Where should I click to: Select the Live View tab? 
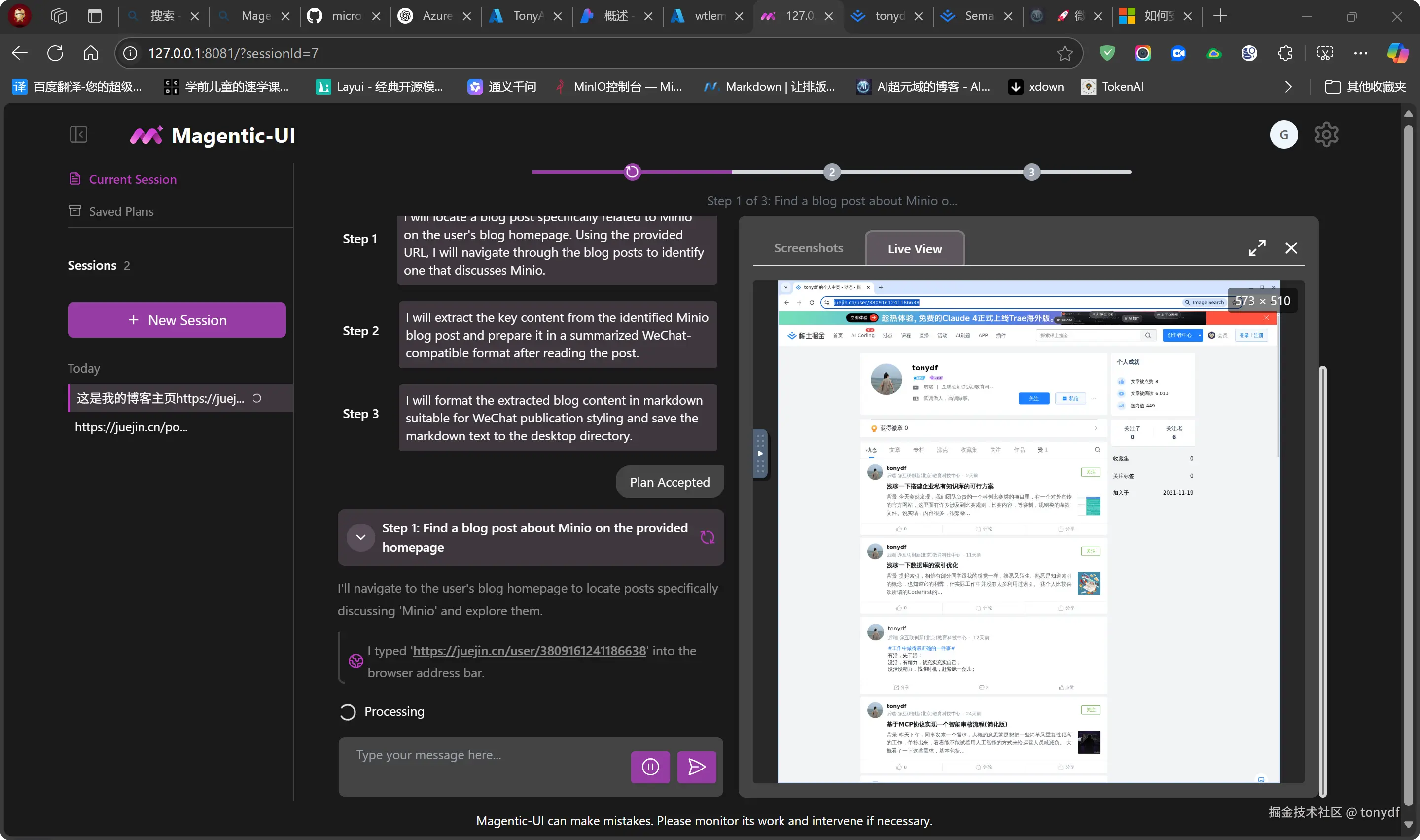click(x=914, y=249)
